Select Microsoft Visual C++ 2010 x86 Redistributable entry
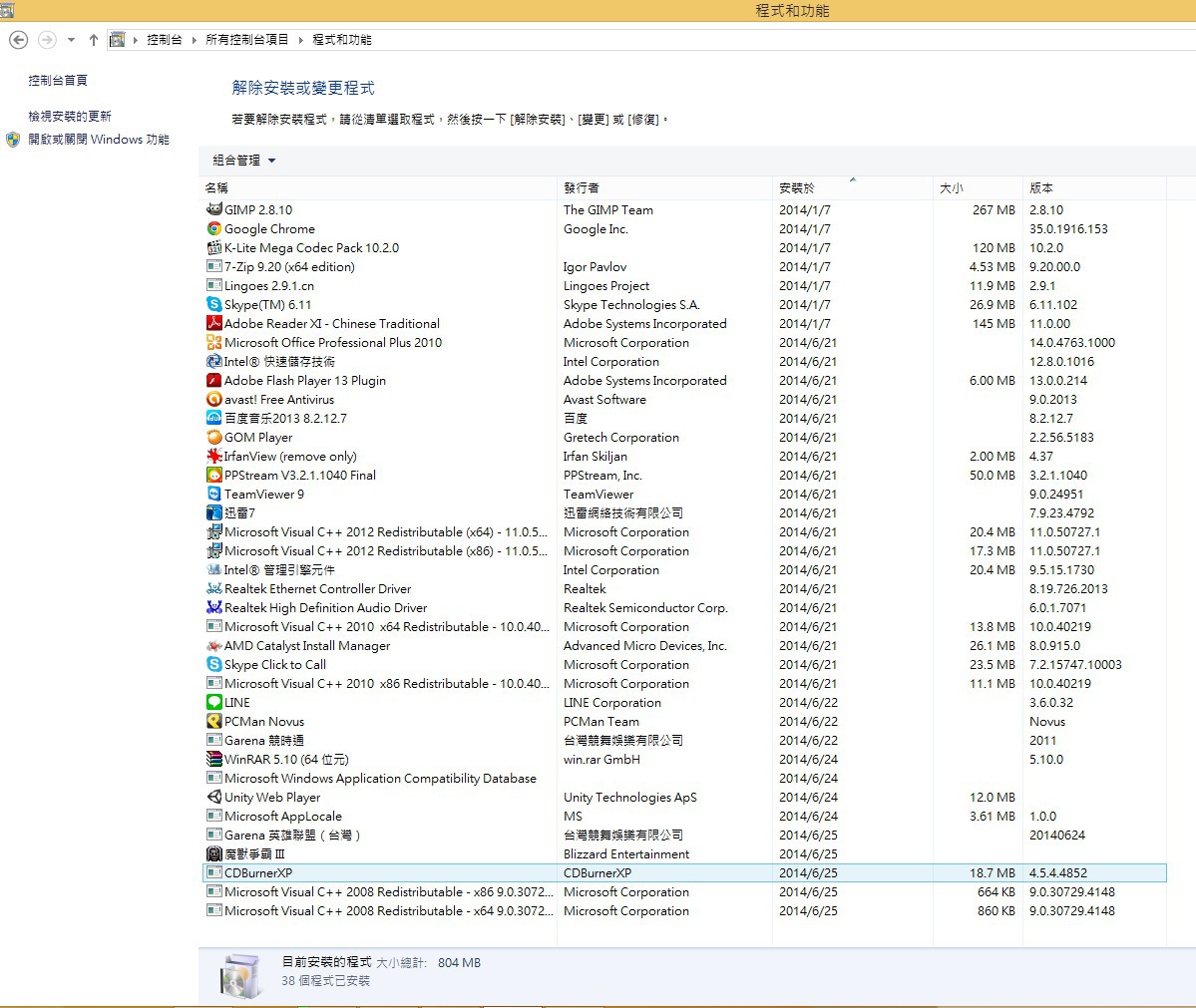 pyautogui.click(x=684, y=683)
